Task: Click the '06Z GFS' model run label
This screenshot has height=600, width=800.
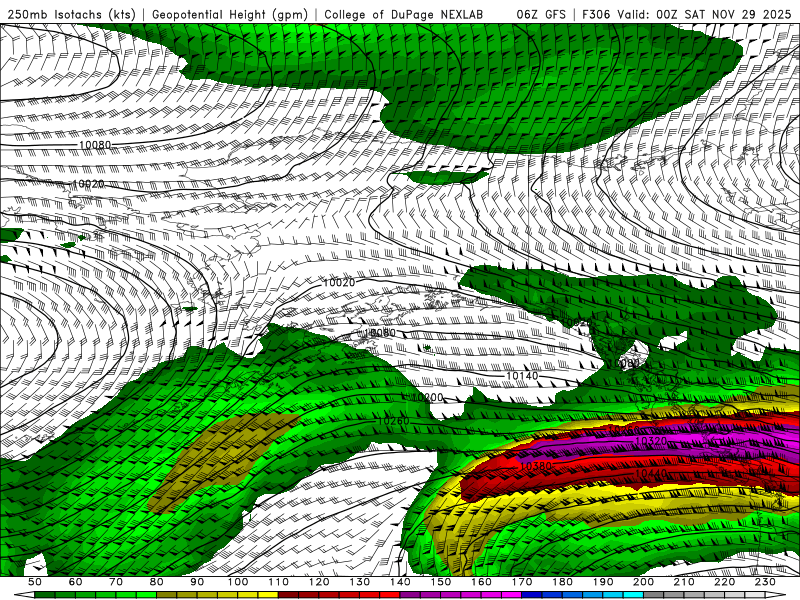Action: point(541,15)
